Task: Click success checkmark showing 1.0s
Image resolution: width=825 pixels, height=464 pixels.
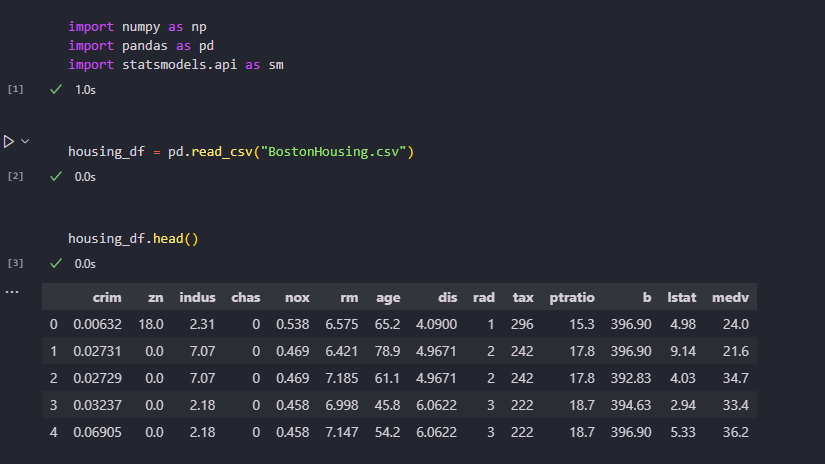Action: [x=56, y=89]
